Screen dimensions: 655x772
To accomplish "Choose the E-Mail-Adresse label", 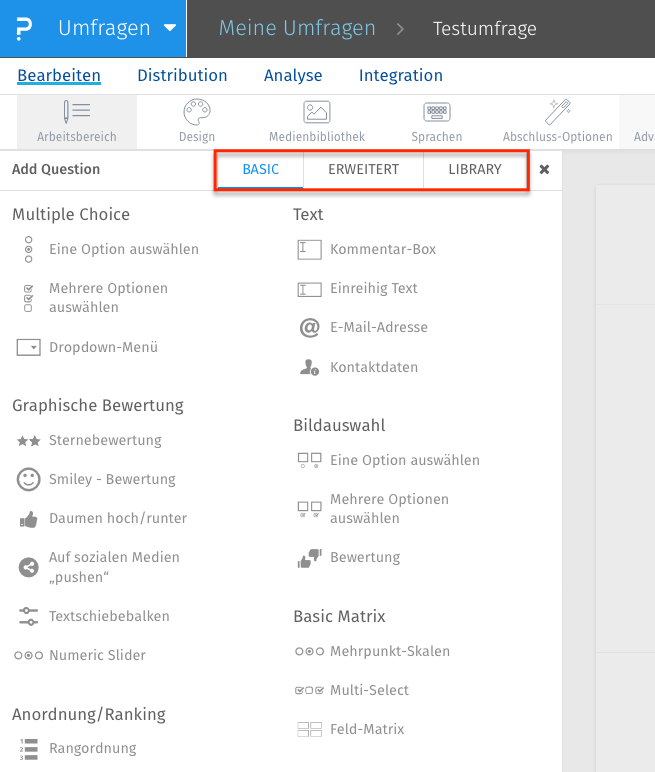I will point(379,327).
